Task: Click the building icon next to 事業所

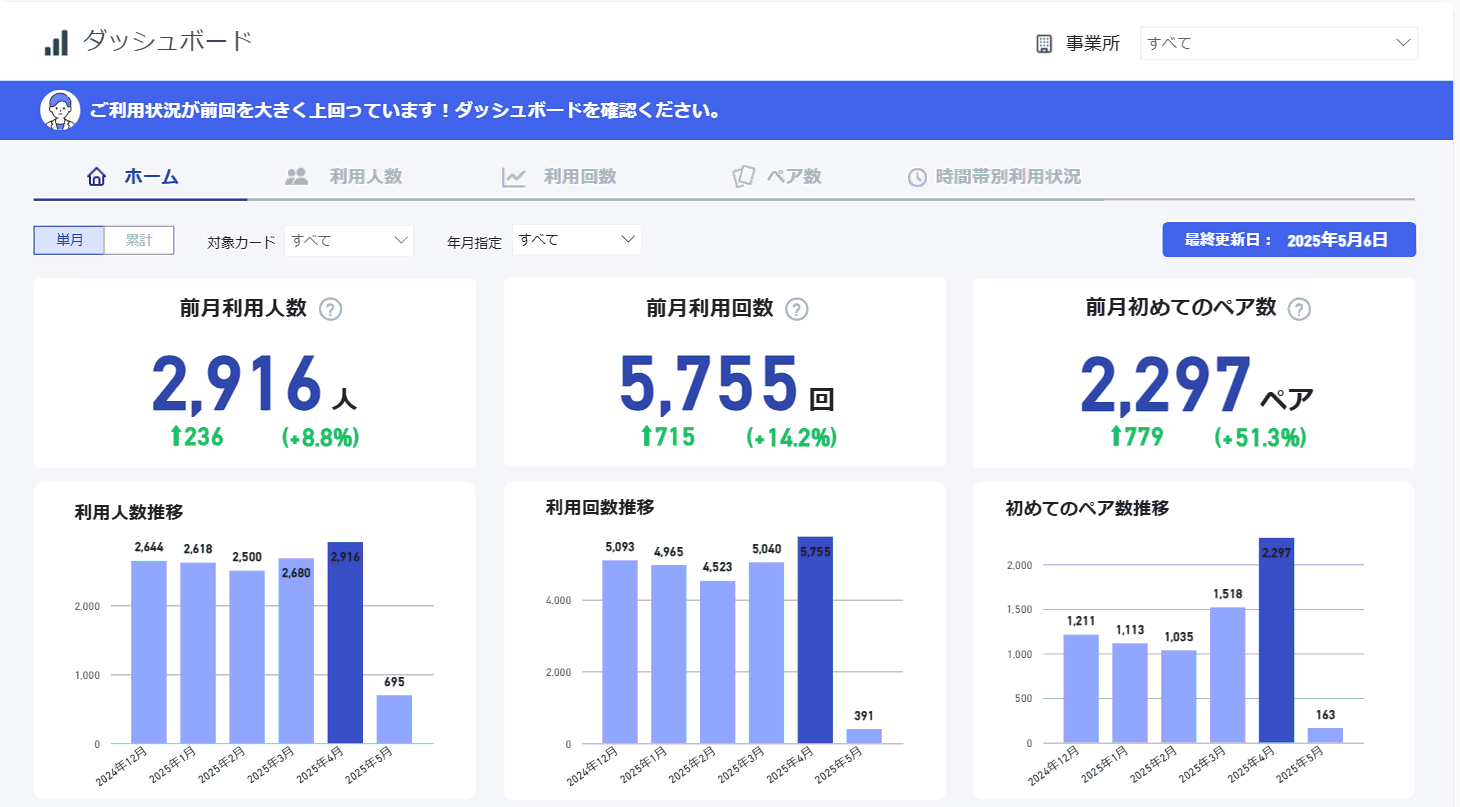Action: tap(1044, 43)
